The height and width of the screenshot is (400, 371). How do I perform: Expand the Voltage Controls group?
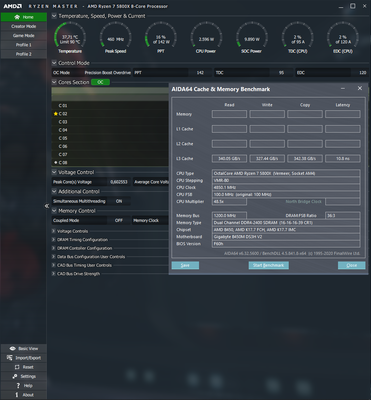53,231
